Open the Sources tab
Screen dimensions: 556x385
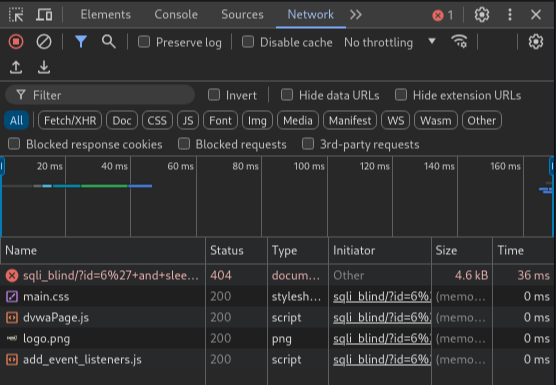coord(242,15)
